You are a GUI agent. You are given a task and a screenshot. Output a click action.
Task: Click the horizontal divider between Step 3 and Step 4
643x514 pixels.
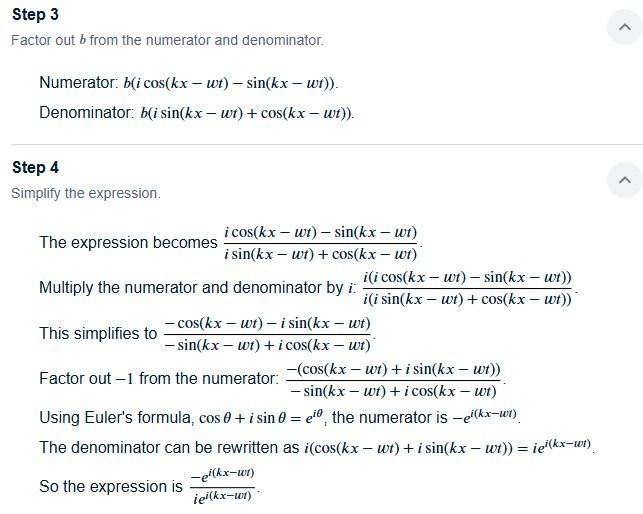(327, 144)
